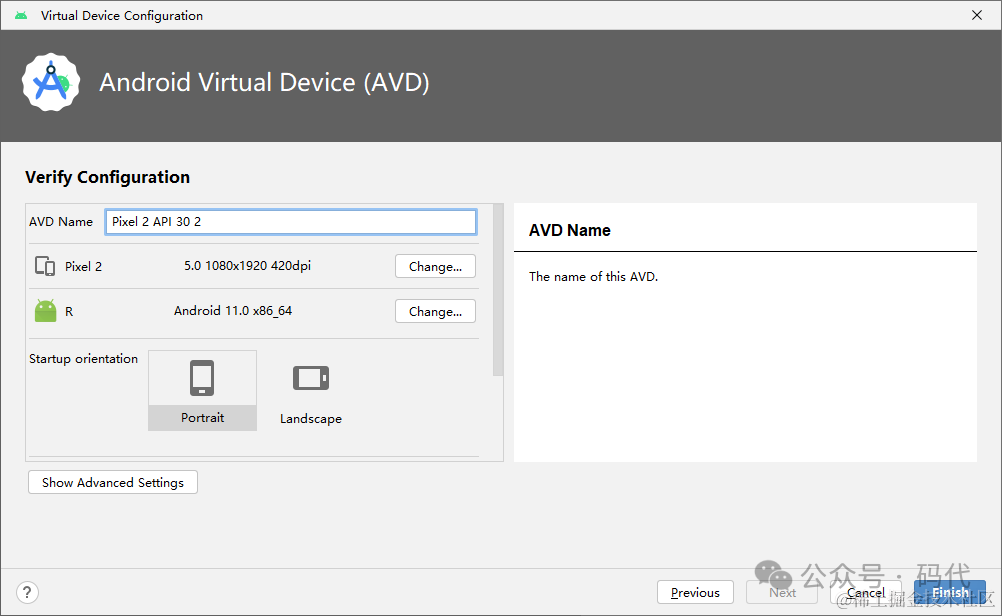Click the landscape phone icon
The width and height of the screenshot is (1002, 616).
click(311, 378)
